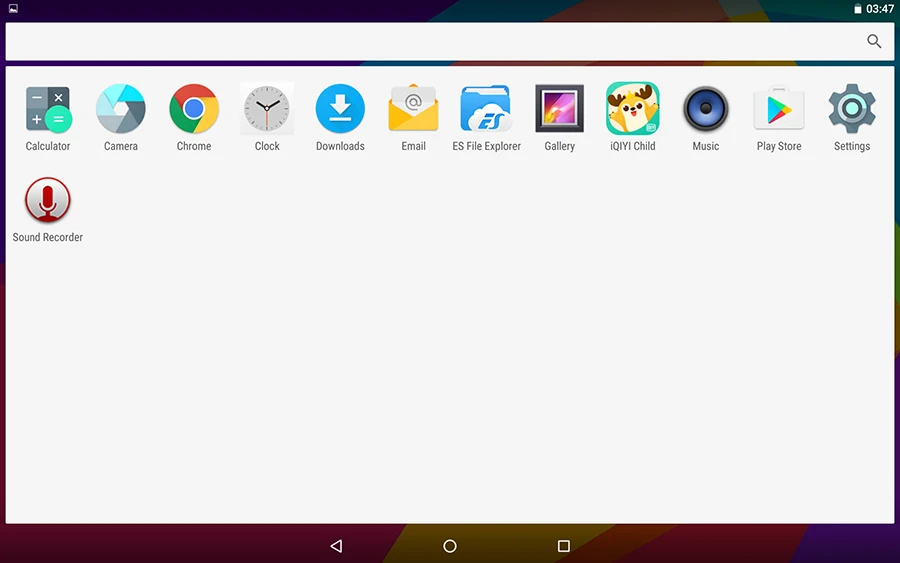Tap the 03:47 clock in status bar
The width and height of the screenshot is (900, 563).
click(x=880, y=9)
